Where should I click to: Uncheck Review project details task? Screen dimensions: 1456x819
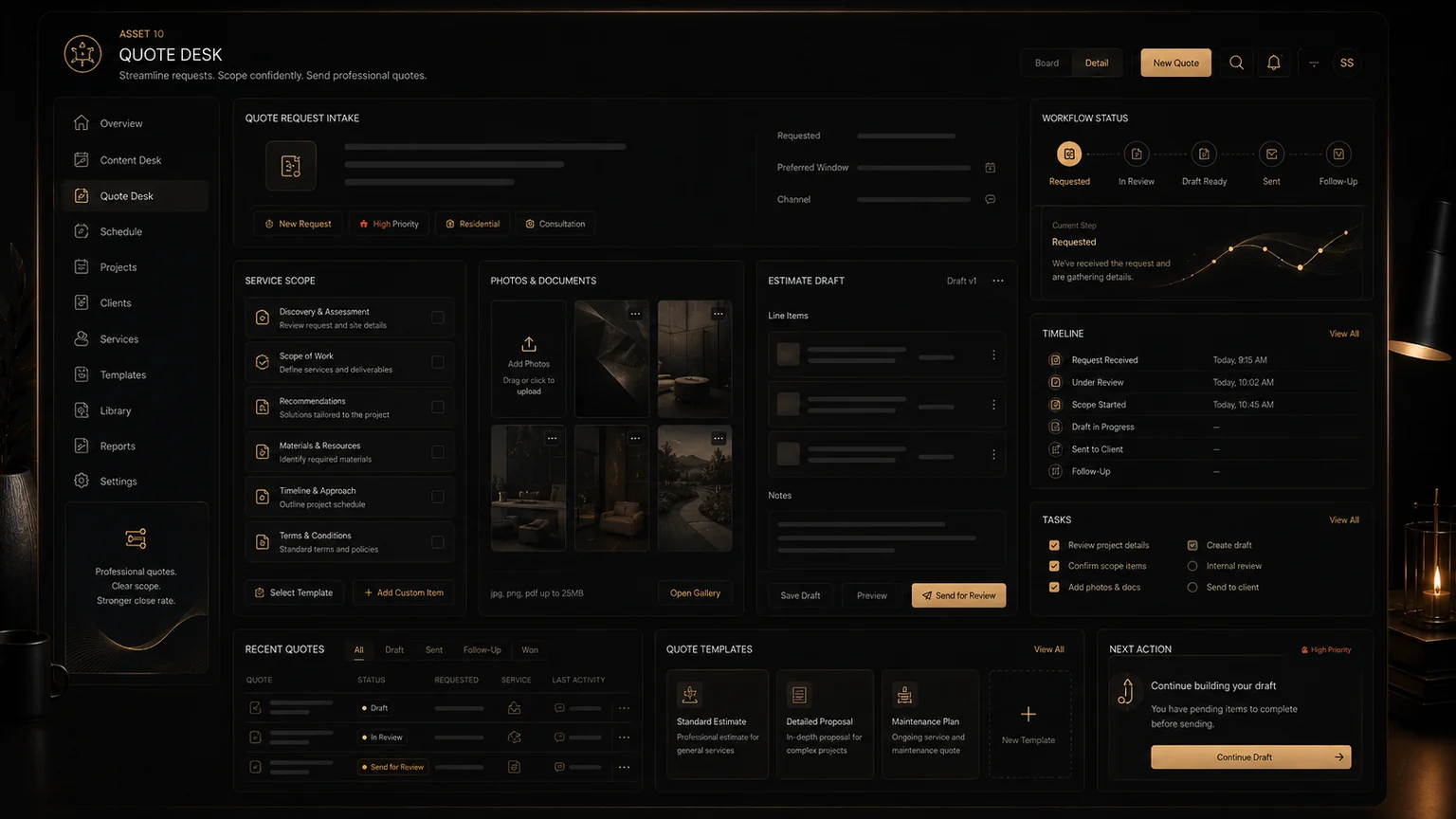click(x=1054, y=545)
